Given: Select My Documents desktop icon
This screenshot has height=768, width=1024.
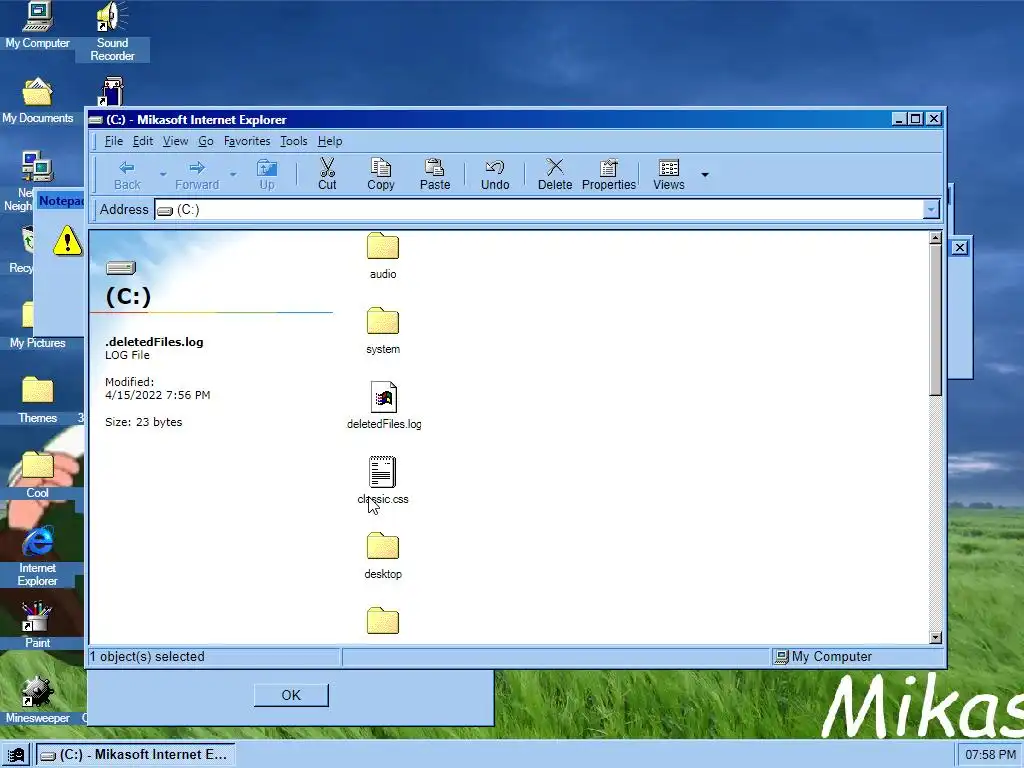Looking at the screenshot, I should (37, 101).
